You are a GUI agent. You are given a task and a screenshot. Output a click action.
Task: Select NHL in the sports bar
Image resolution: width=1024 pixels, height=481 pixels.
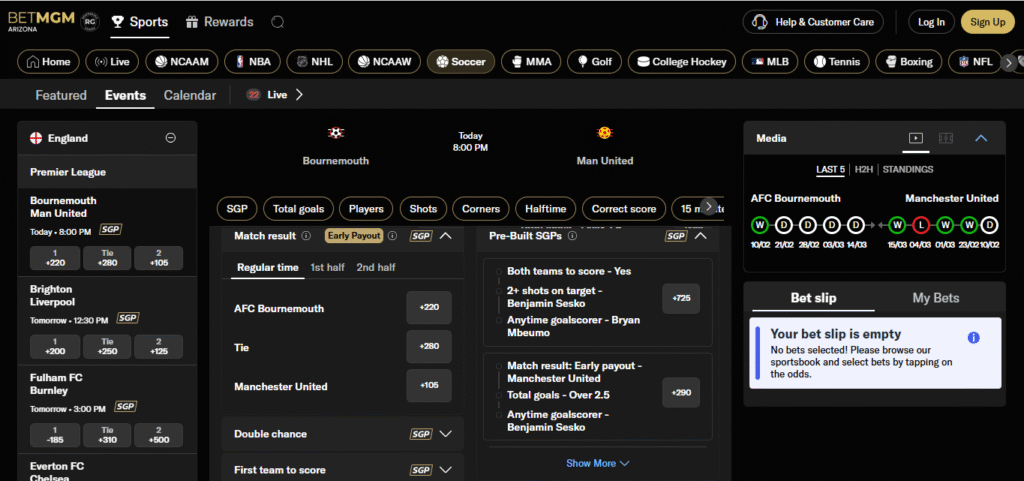[x=314, y=62]
